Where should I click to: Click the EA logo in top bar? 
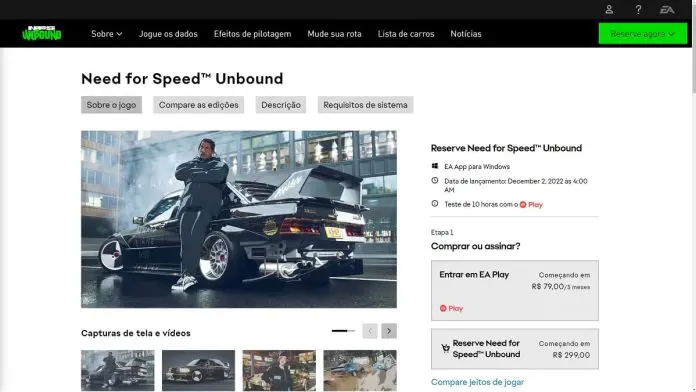coord(667,9)
